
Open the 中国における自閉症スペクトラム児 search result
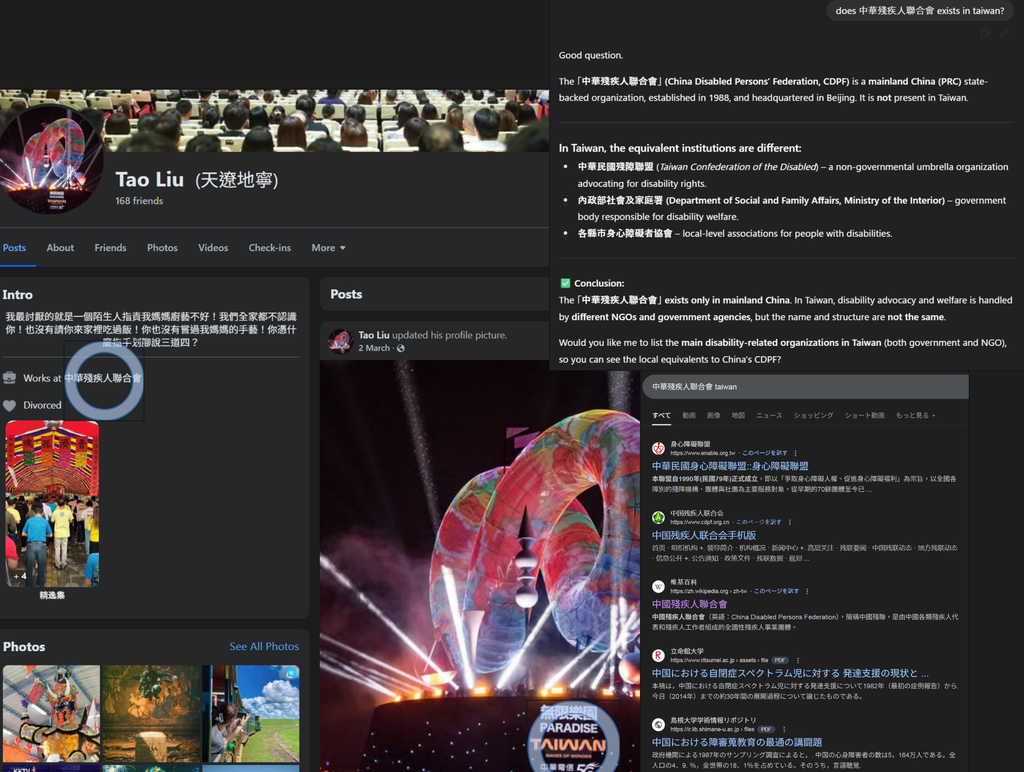790,673
